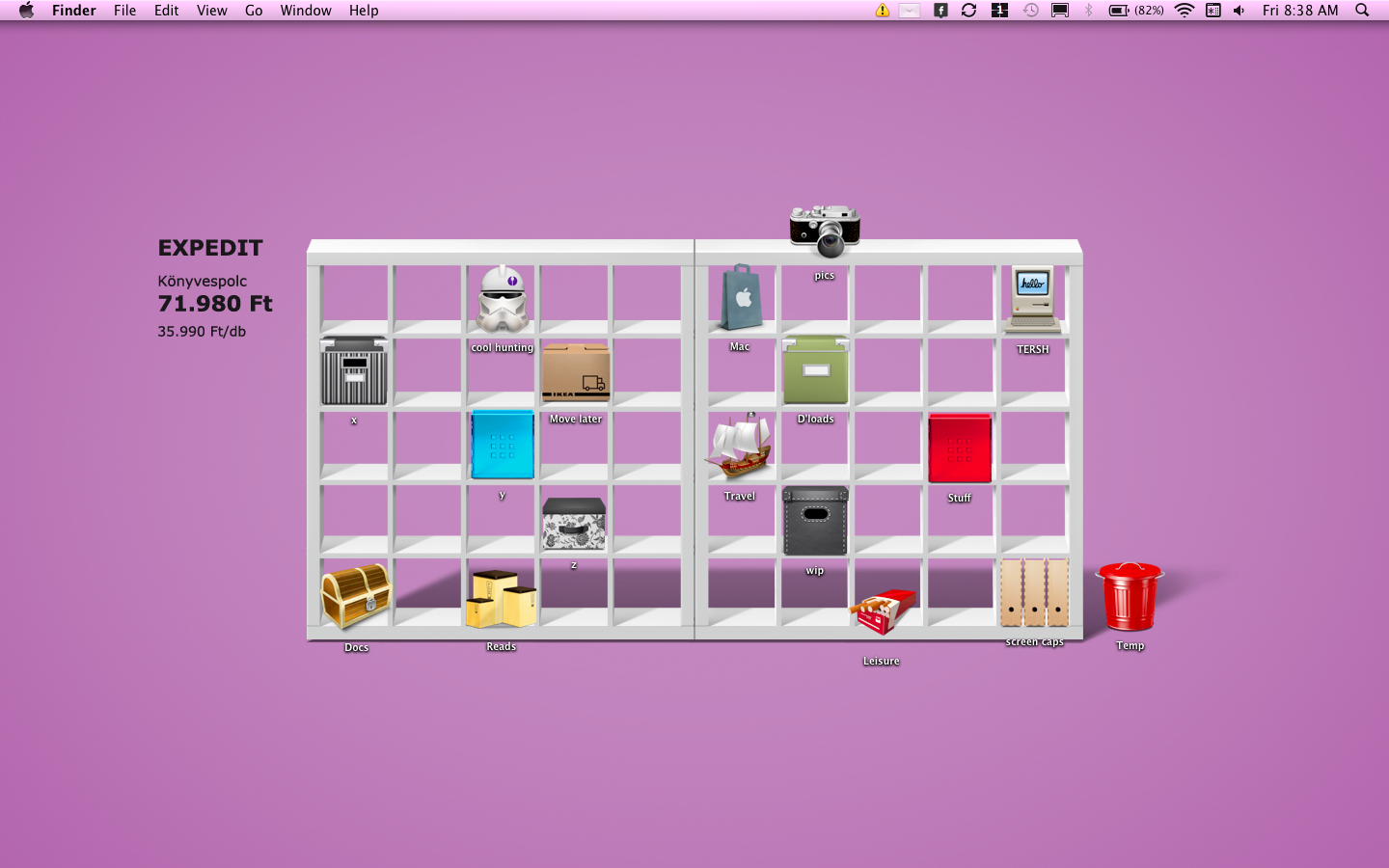1389x868 pixels.
Task: Select the screen caps magazine files
Action: pos(1034,593)
